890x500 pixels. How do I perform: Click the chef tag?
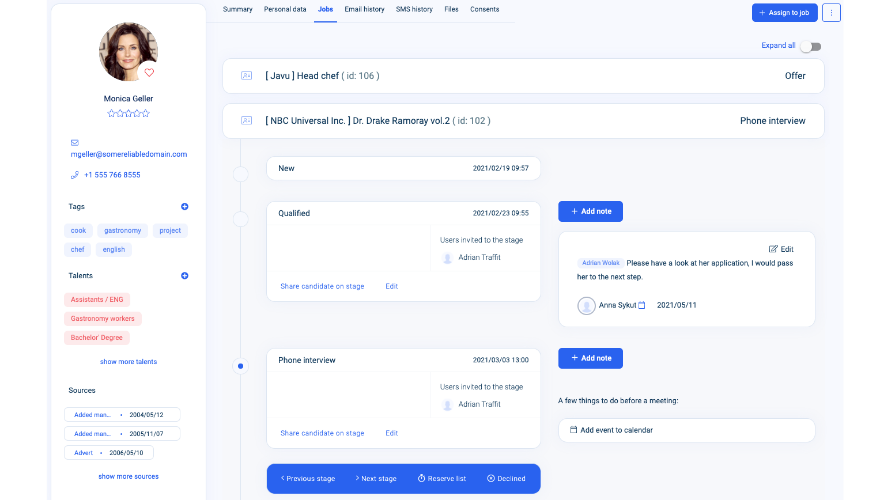[x=78, y=250]
